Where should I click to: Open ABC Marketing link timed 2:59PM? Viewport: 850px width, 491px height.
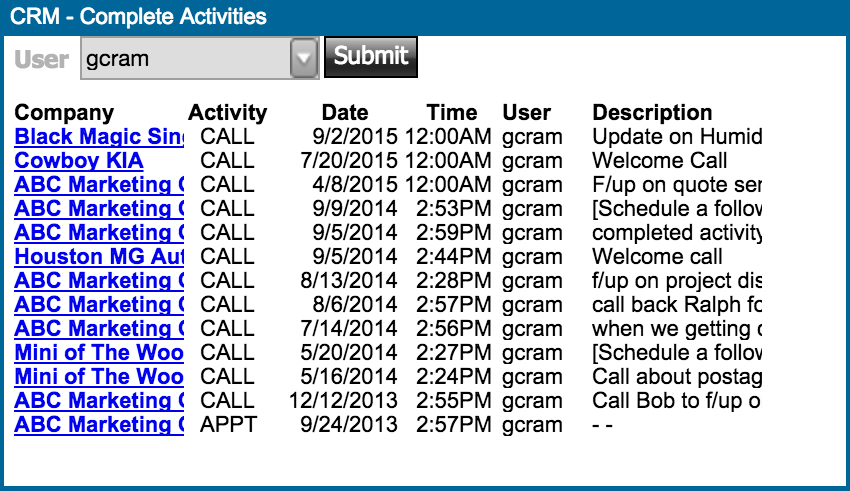click(99, 233)
